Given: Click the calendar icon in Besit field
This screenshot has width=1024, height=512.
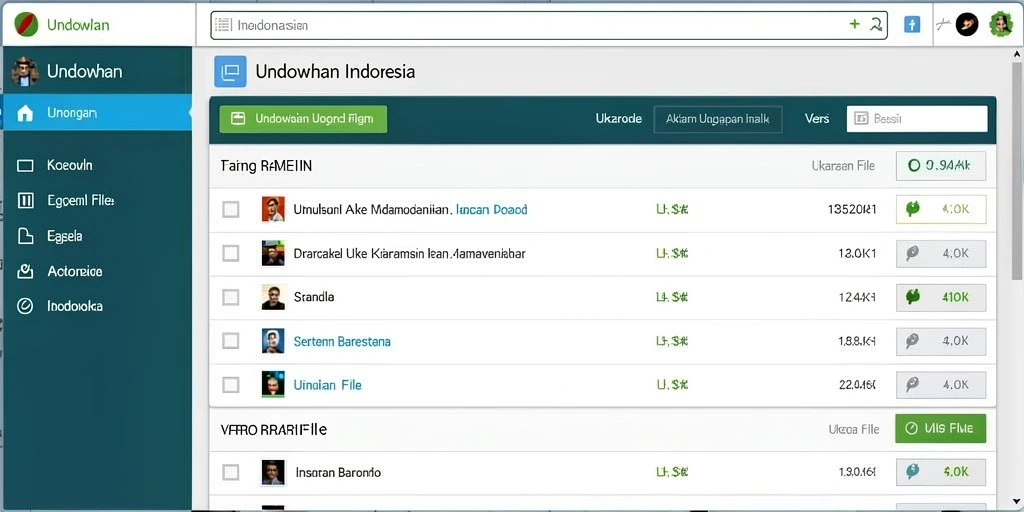Looking at the screenshot, I should click(861, 118).
